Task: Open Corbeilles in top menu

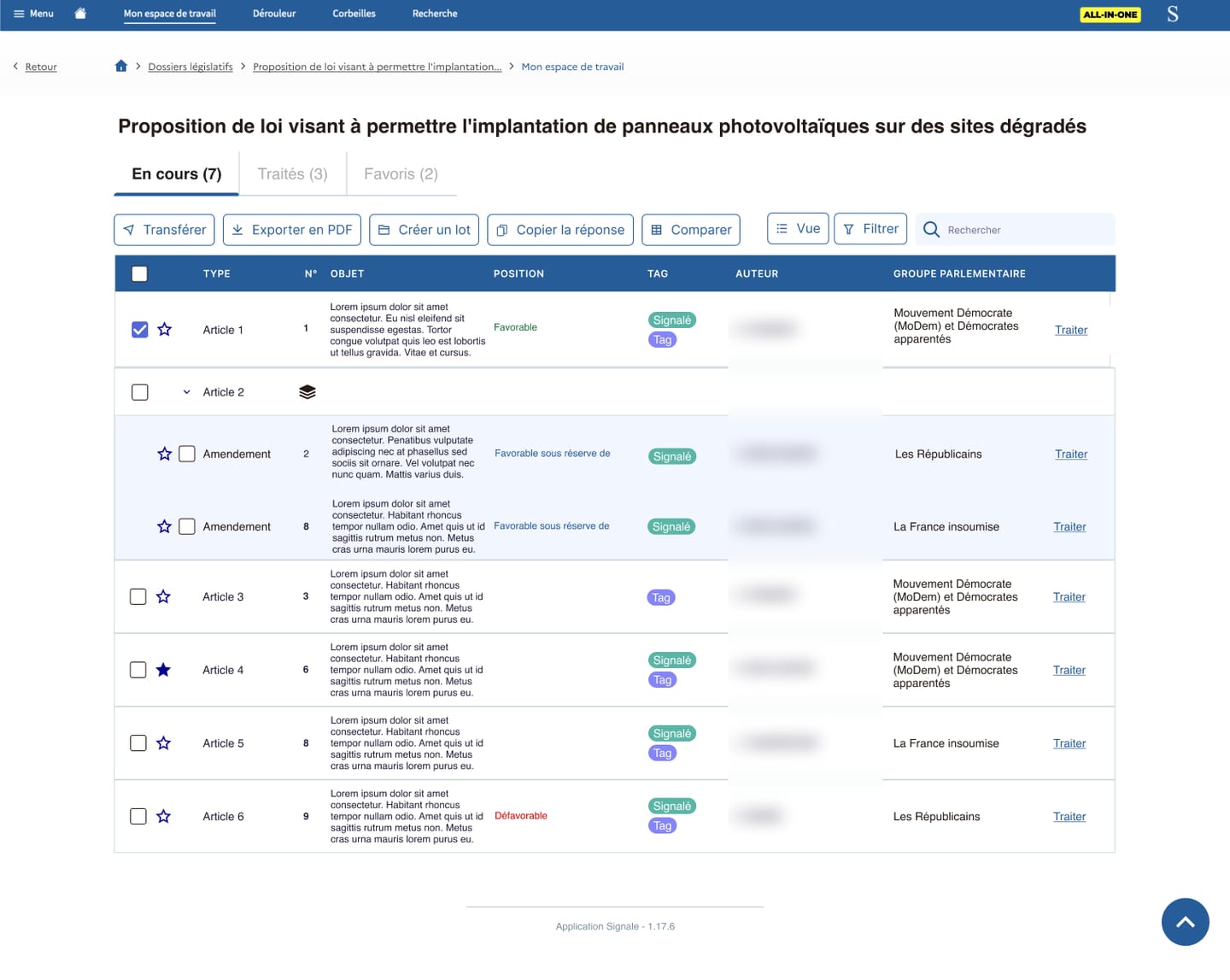Action: pyautogui.click(x=354, y=14)
